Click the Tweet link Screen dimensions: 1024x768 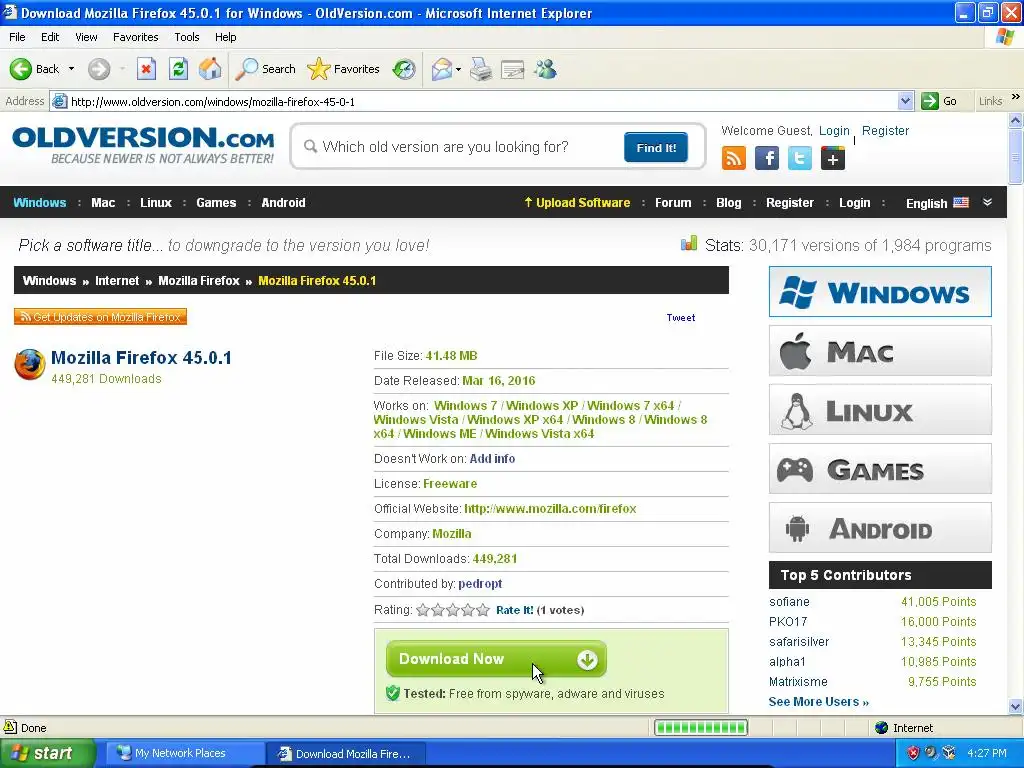680,317
